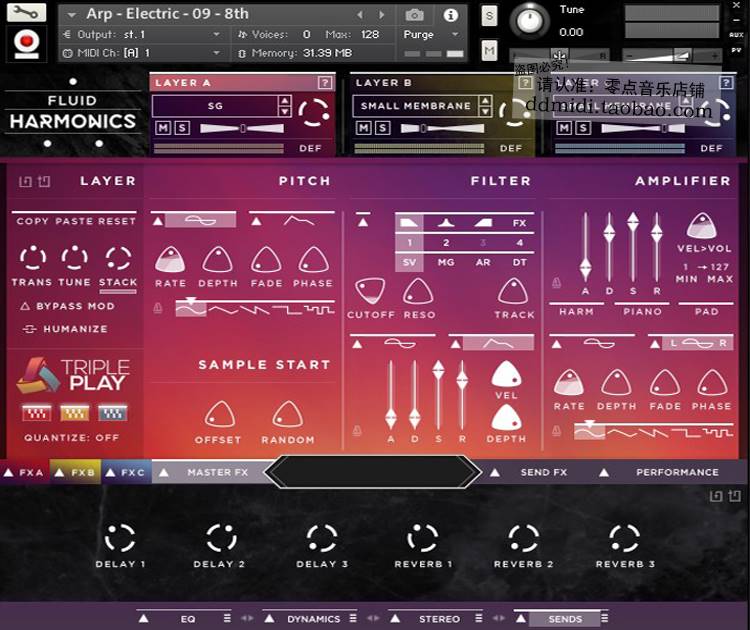Image resolution: width=750 pixels, height=630 pixels.
Task: Solo Layer B
Action: click(x=383, y=128)
